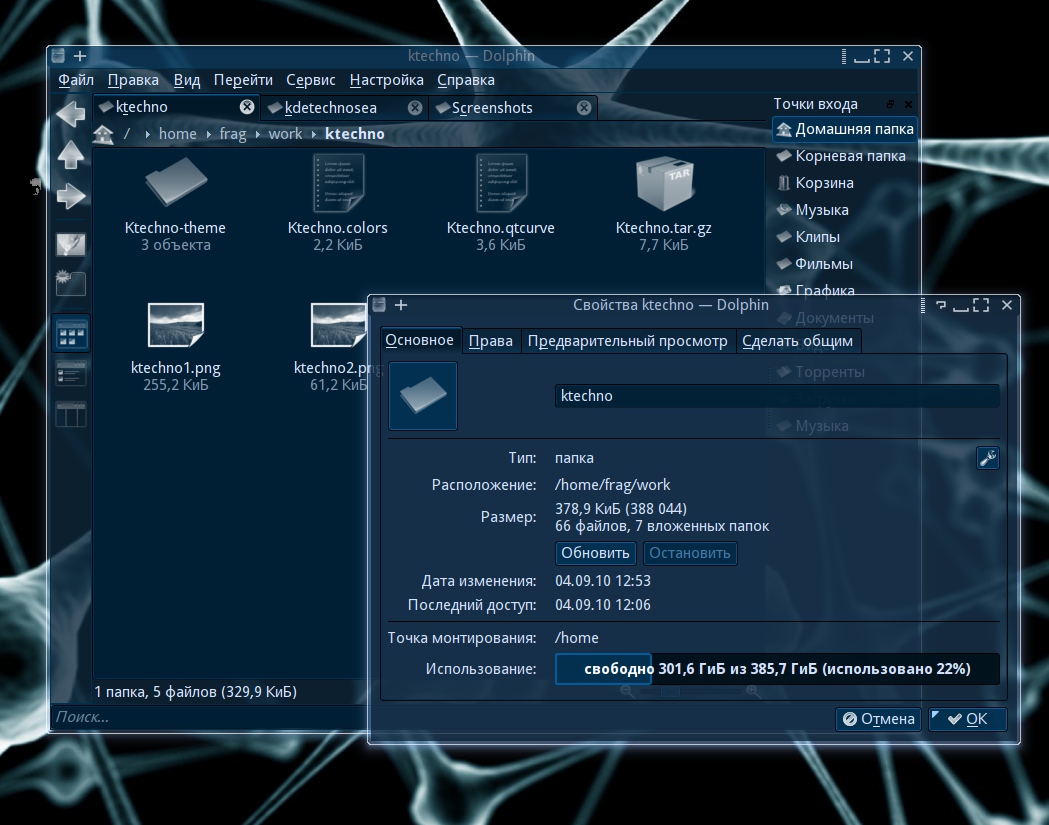Image resolution: width=1049 pixels, height=825 pixels.
Task: Click the Поиск search field
Action: tap(208, 717)
